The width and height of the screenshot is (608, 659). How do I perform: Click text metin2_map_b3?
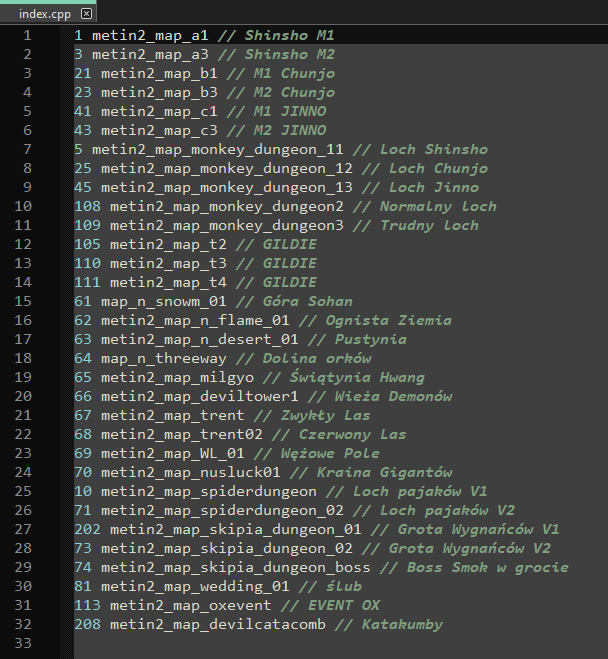159,92
